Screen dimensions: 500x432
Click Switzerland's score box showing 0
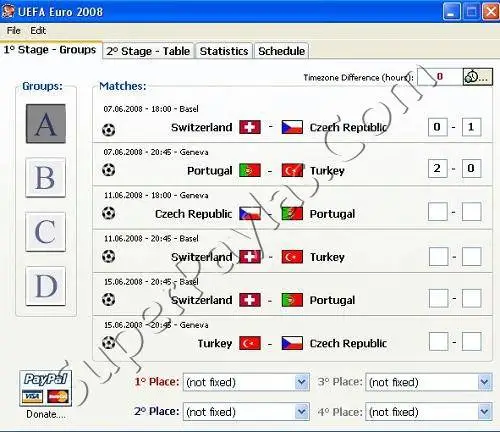[x=437, y=127]
